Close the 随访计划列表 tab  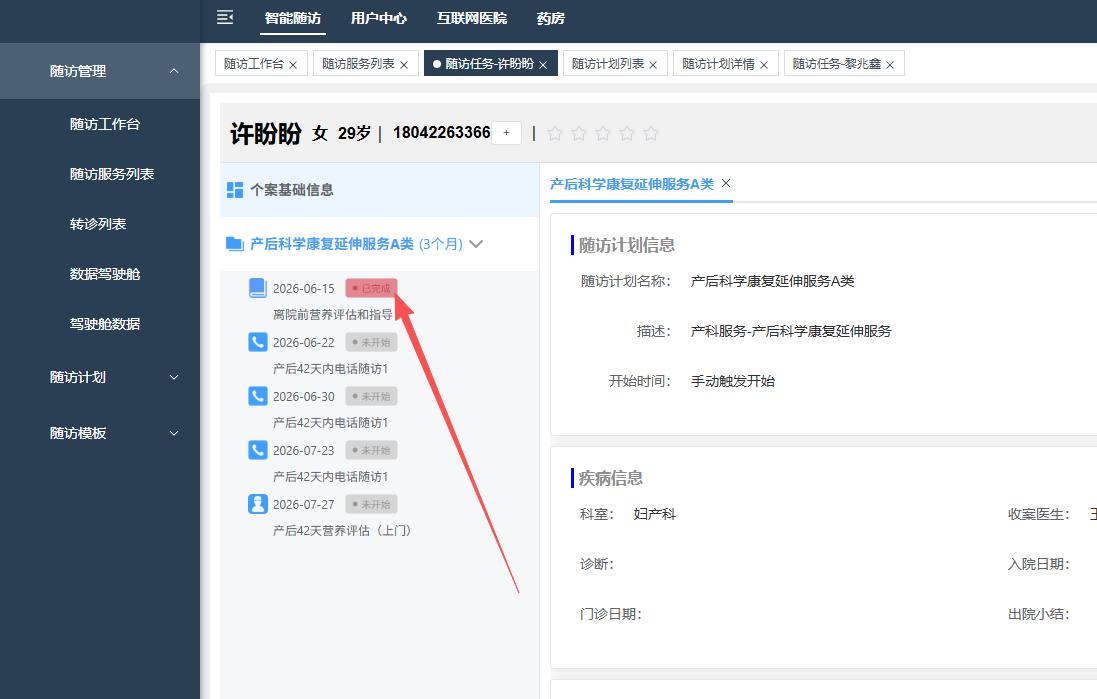[653, 64]
